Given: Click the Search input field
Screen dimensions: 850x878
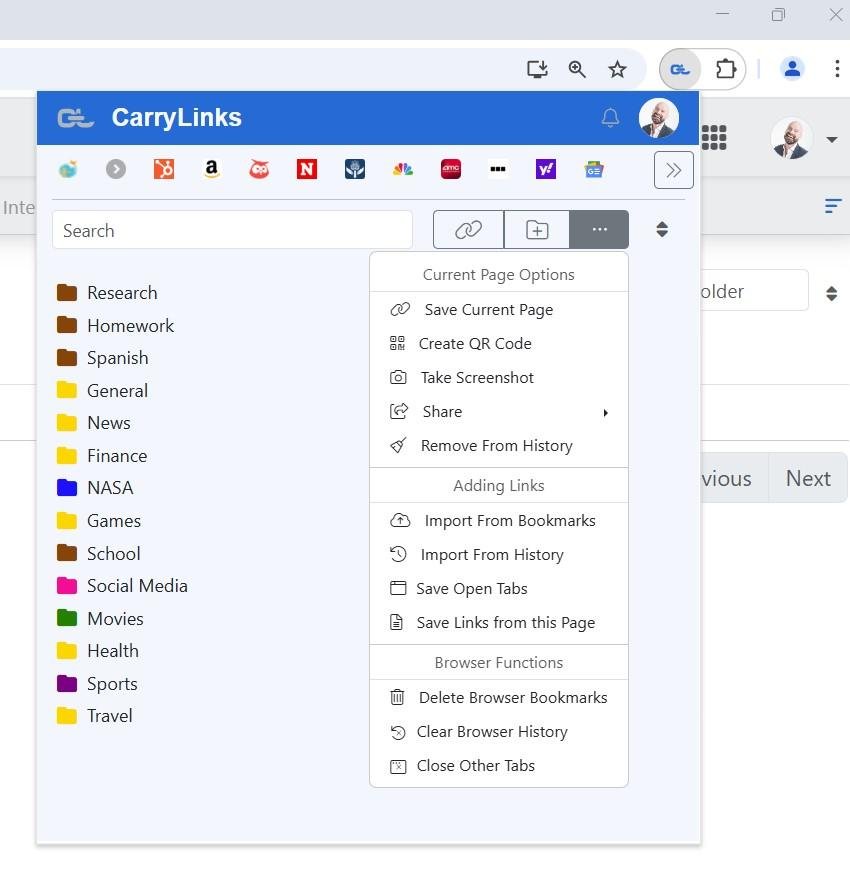Looking at the screenshot, I should pyautogui.click(x=232, y=230).
